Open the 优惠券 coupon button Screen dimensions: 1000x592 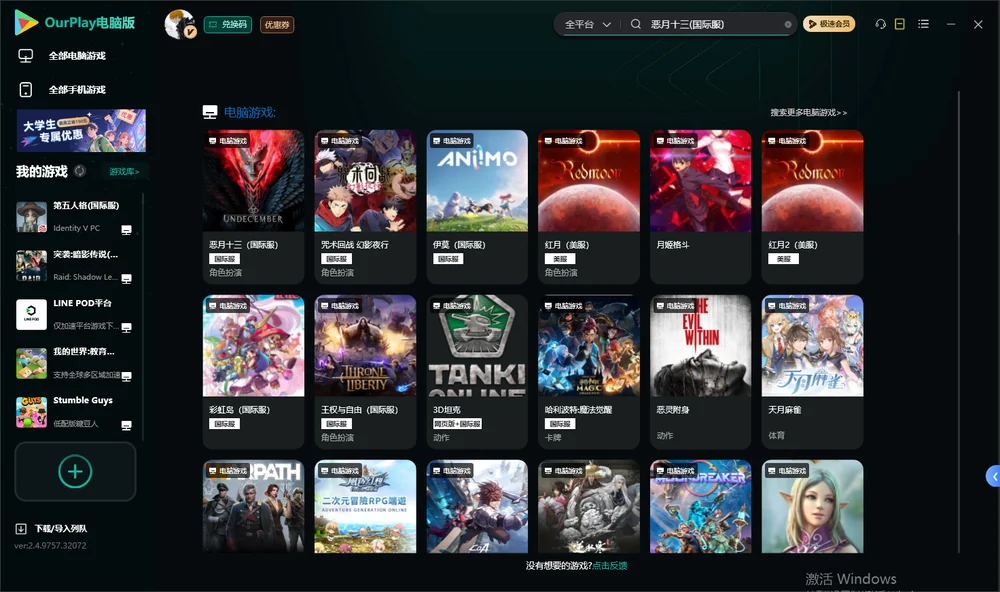click(x=277, y=24)
